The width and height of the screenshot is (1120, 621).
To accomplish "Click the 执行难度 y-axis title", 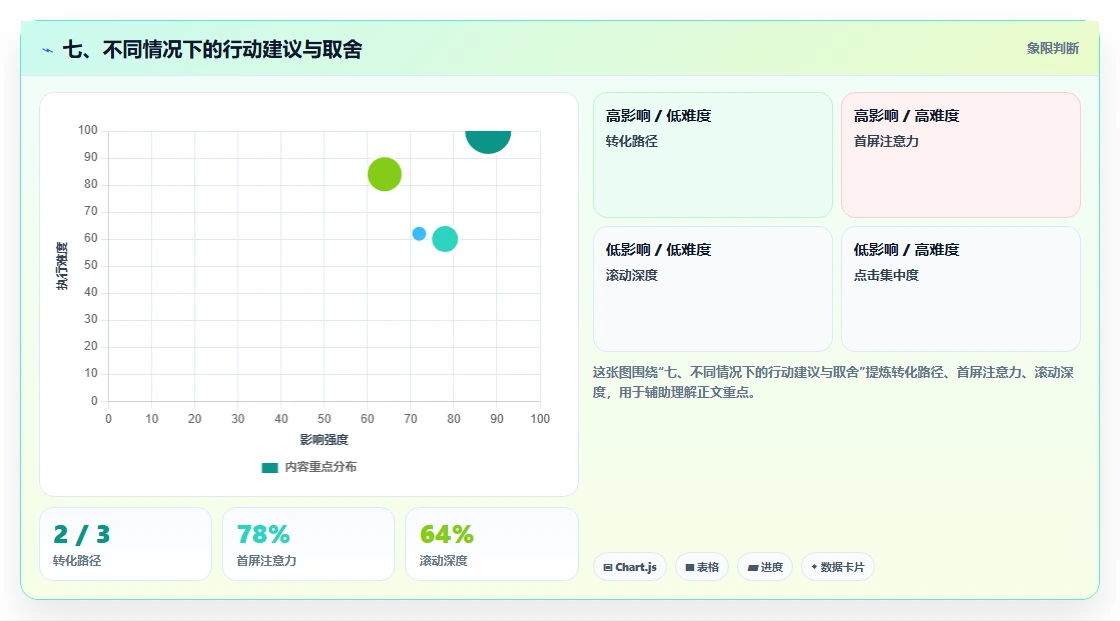I will tap(62, 266).
